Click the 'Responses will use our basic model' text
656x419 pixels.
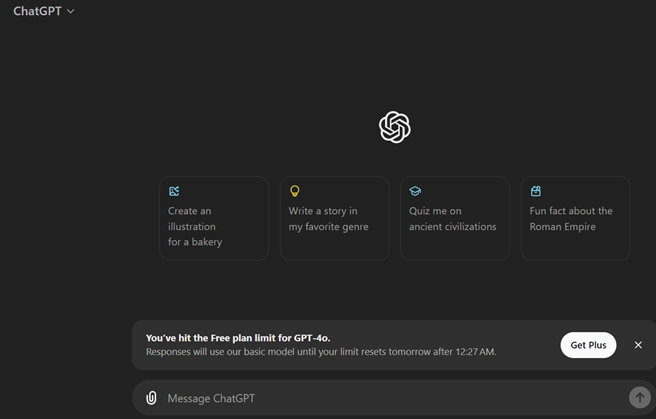click(321, 352)
